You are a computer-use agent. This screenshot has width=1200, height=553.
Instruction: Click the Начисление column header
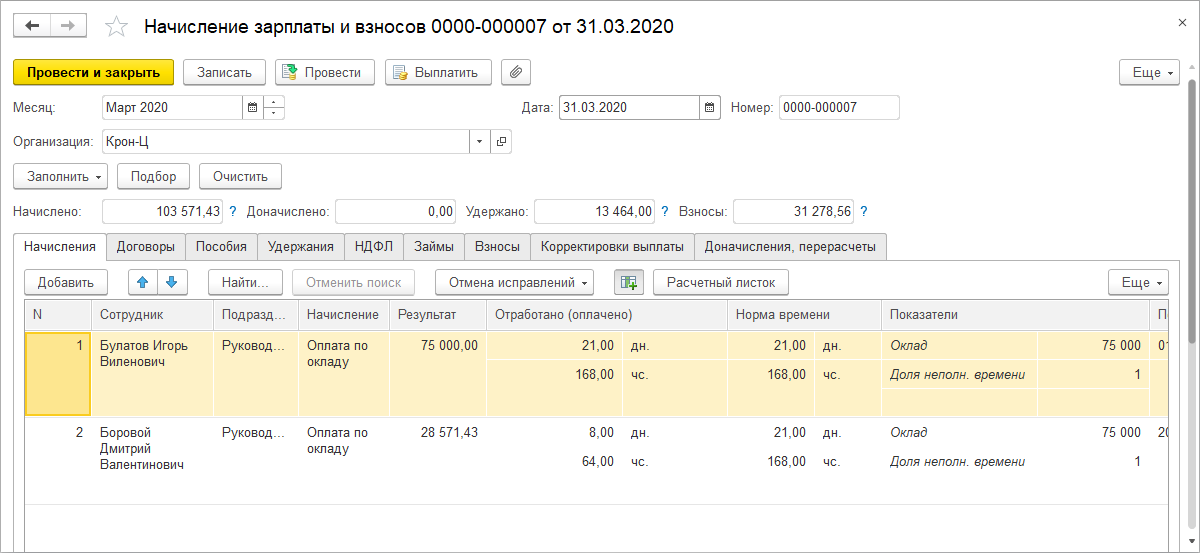[344, 315]
